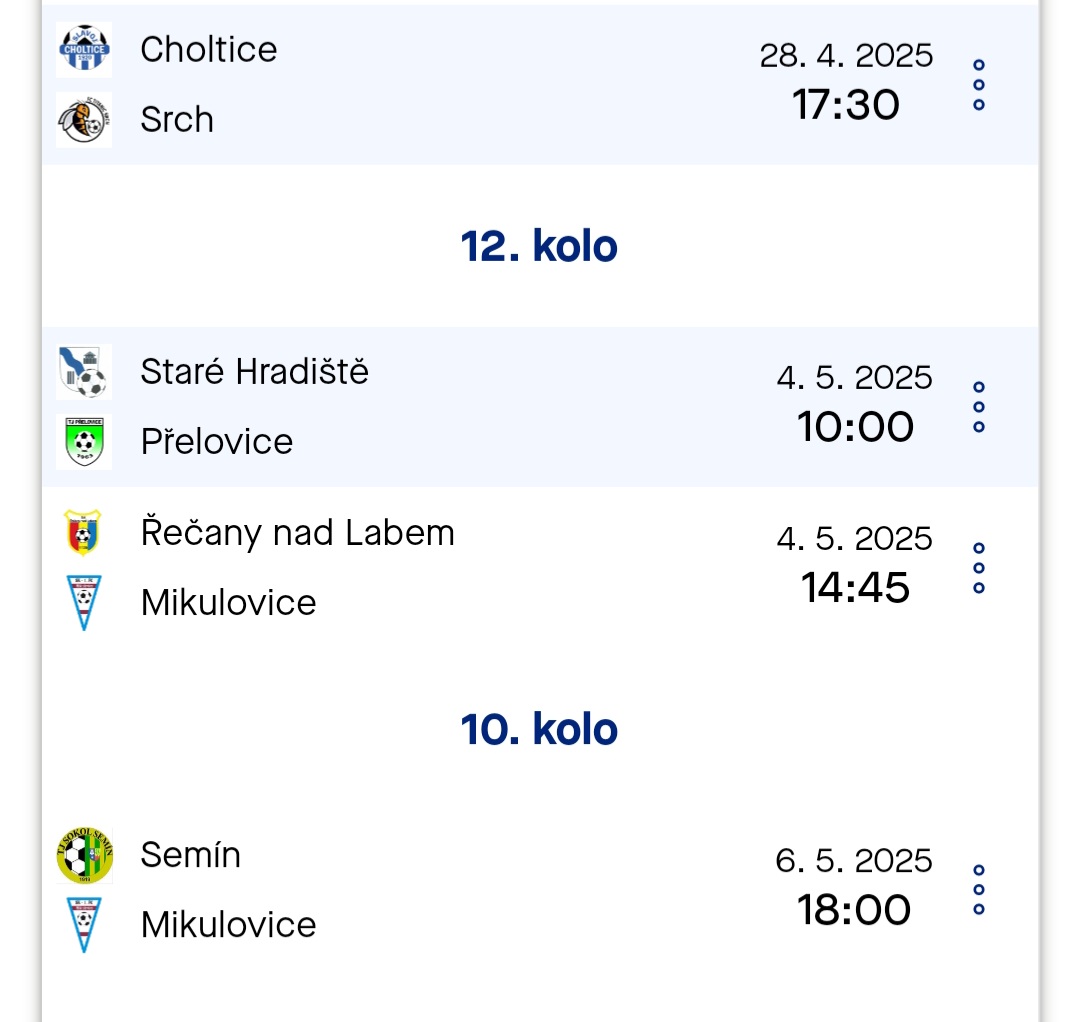
Task: Open the Semín team name link
Action: pos(191,855)
